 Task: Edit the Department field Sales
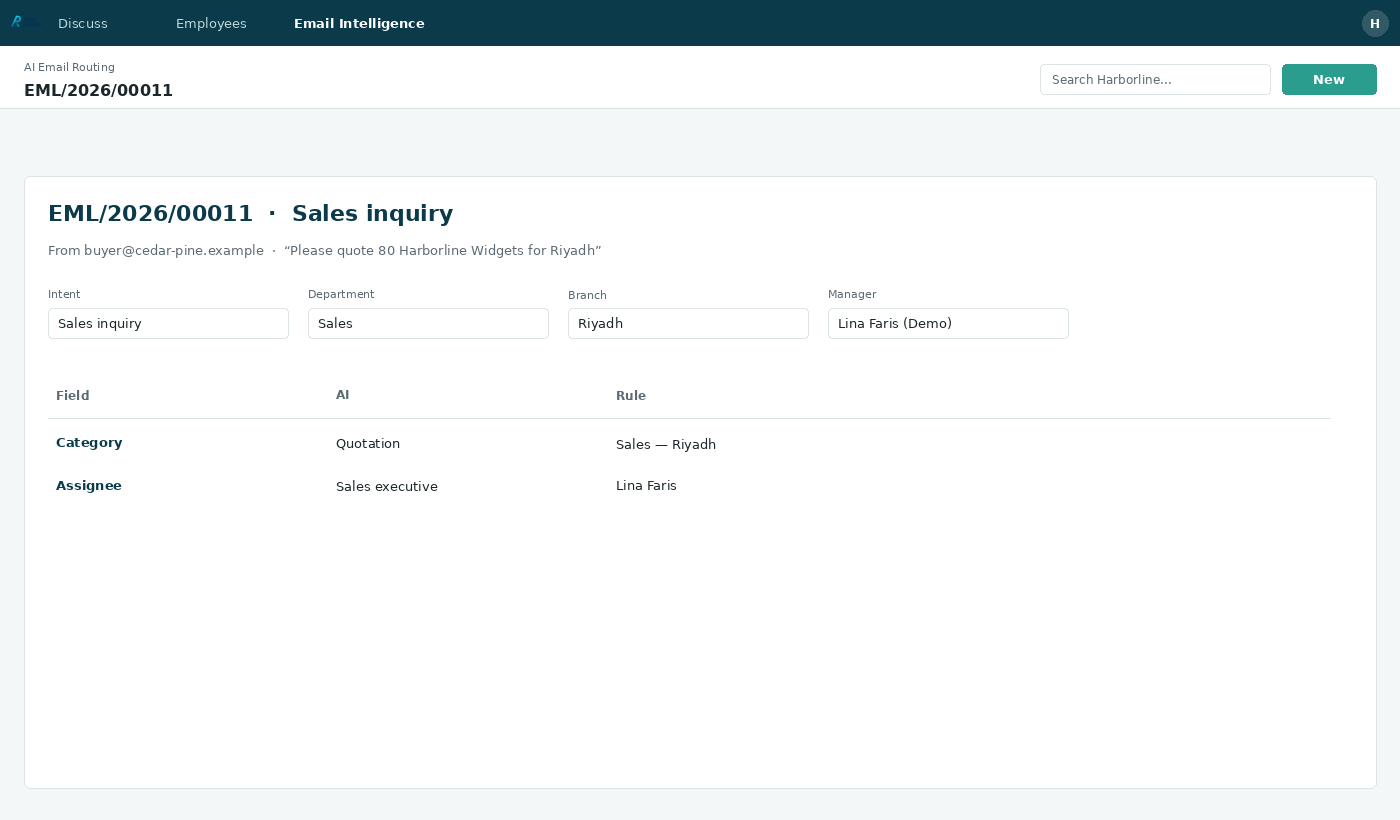(428, 323)
